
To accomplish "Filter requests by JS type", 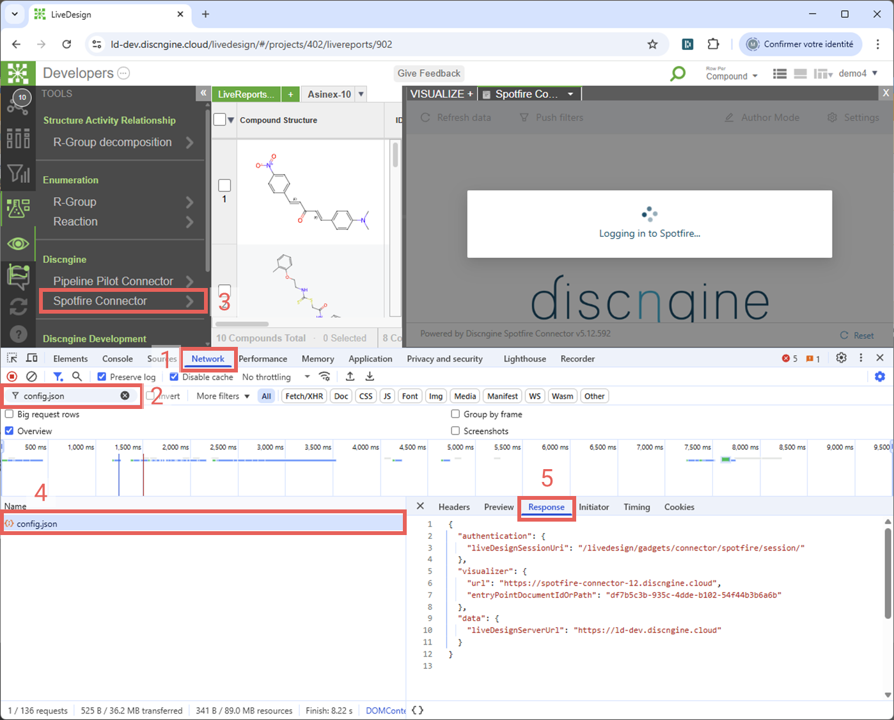I will tap(387, 396).
